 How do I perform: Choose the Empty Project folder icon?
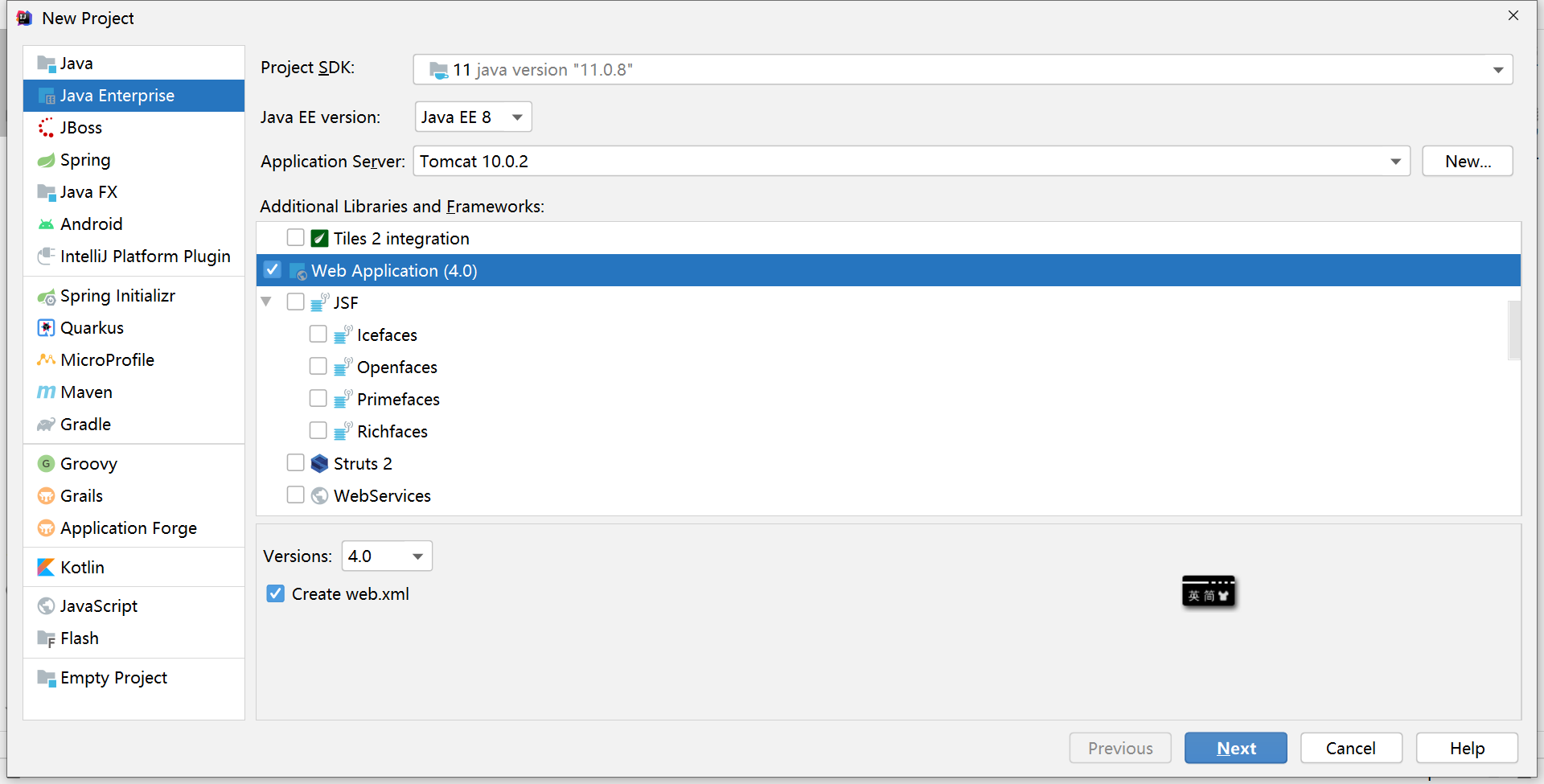coord(47,678)
